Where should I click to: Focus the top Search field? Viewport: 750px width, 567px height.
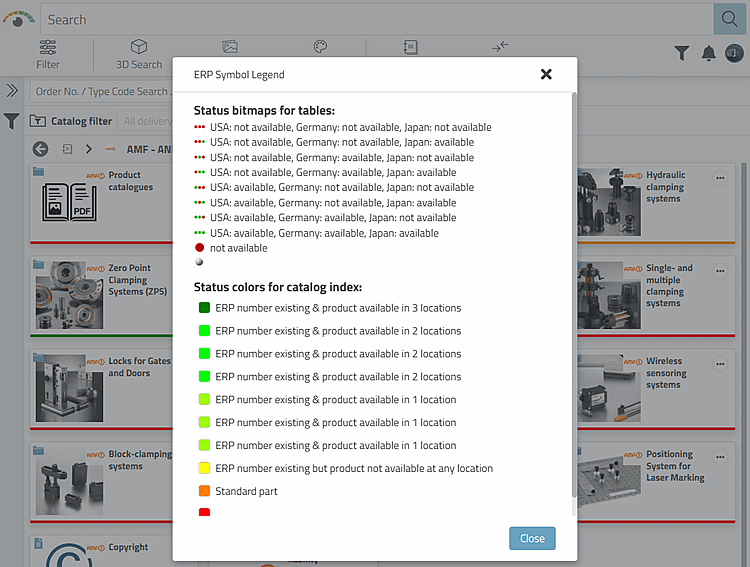[x=377, y=19]
